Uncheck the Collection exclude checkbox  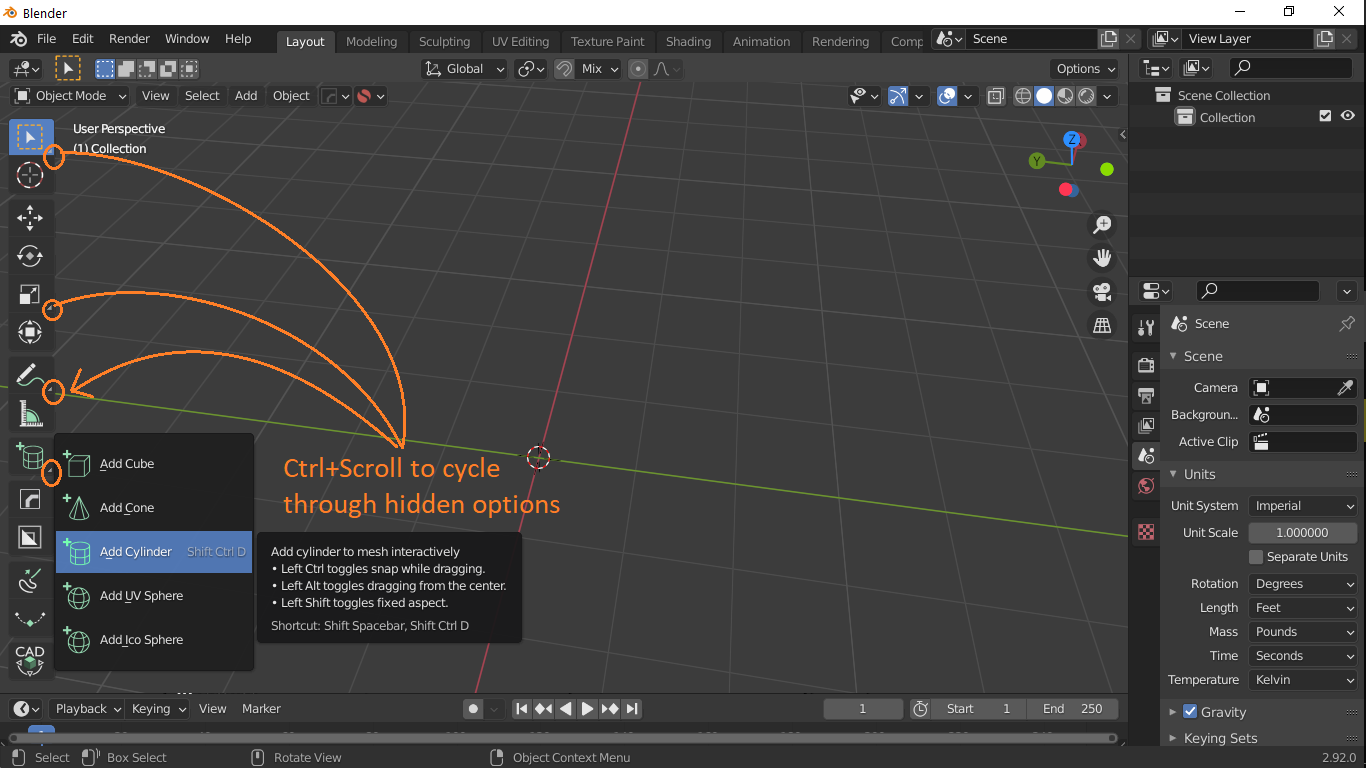click(x=1325, y=116)
